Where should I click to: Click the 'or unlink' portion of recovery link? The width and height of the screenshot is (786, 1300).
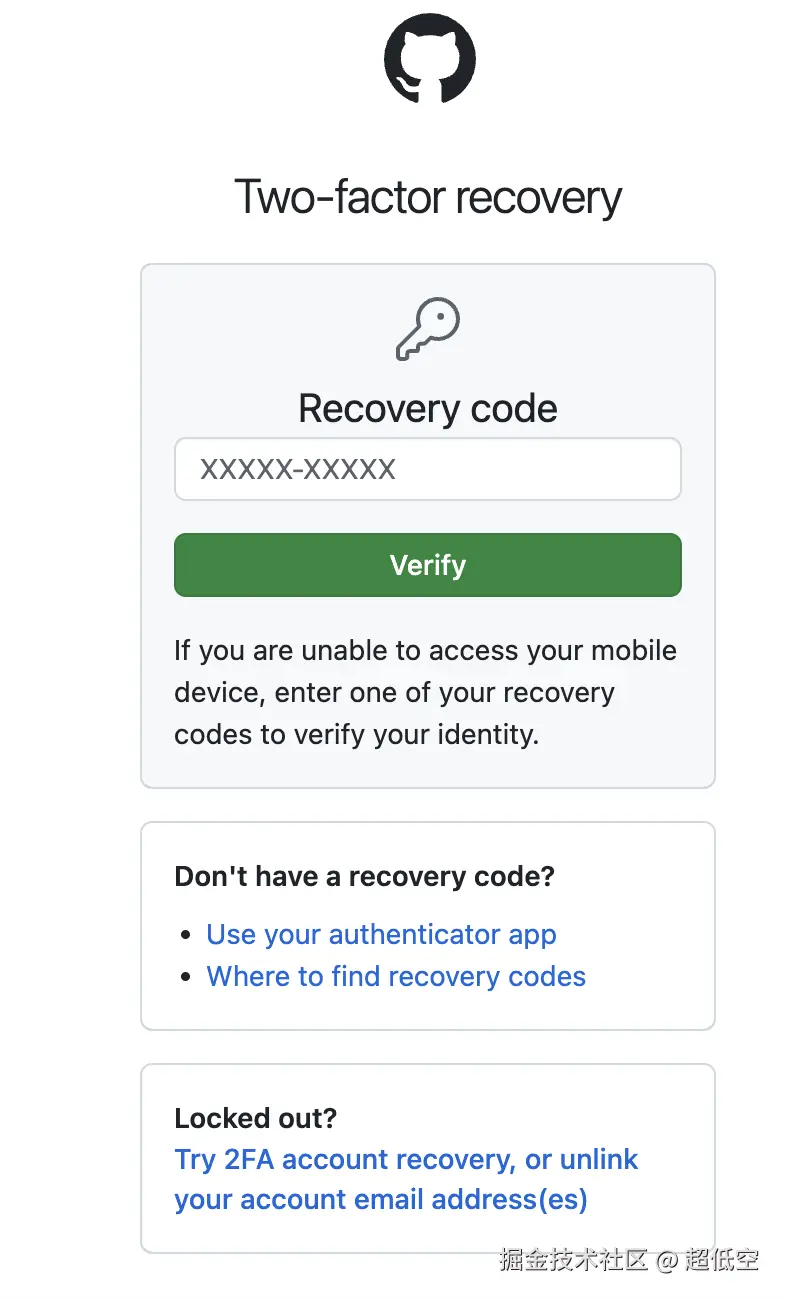tap(582, 1160)
